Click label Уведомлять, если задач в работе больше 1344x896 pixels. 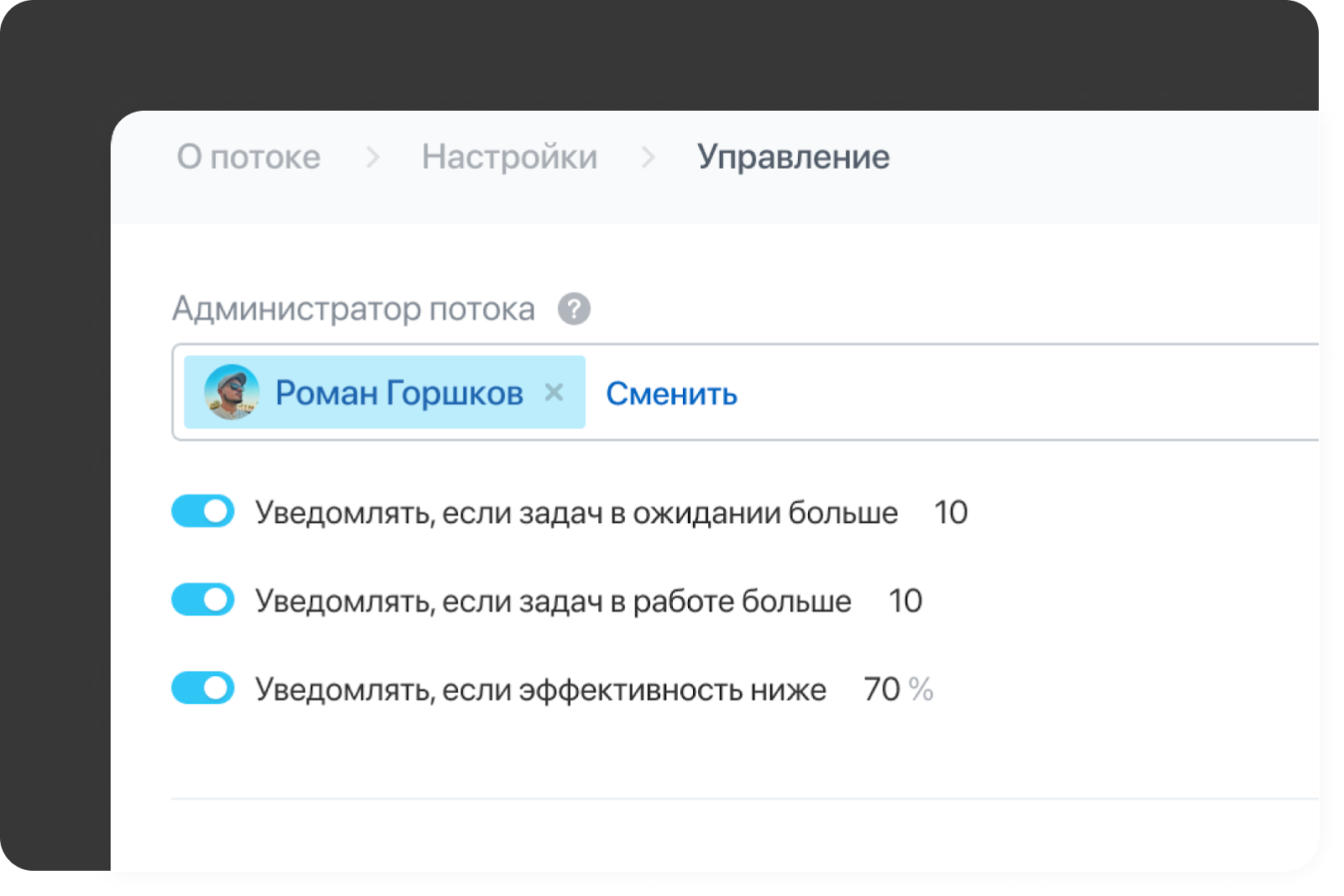554,601
